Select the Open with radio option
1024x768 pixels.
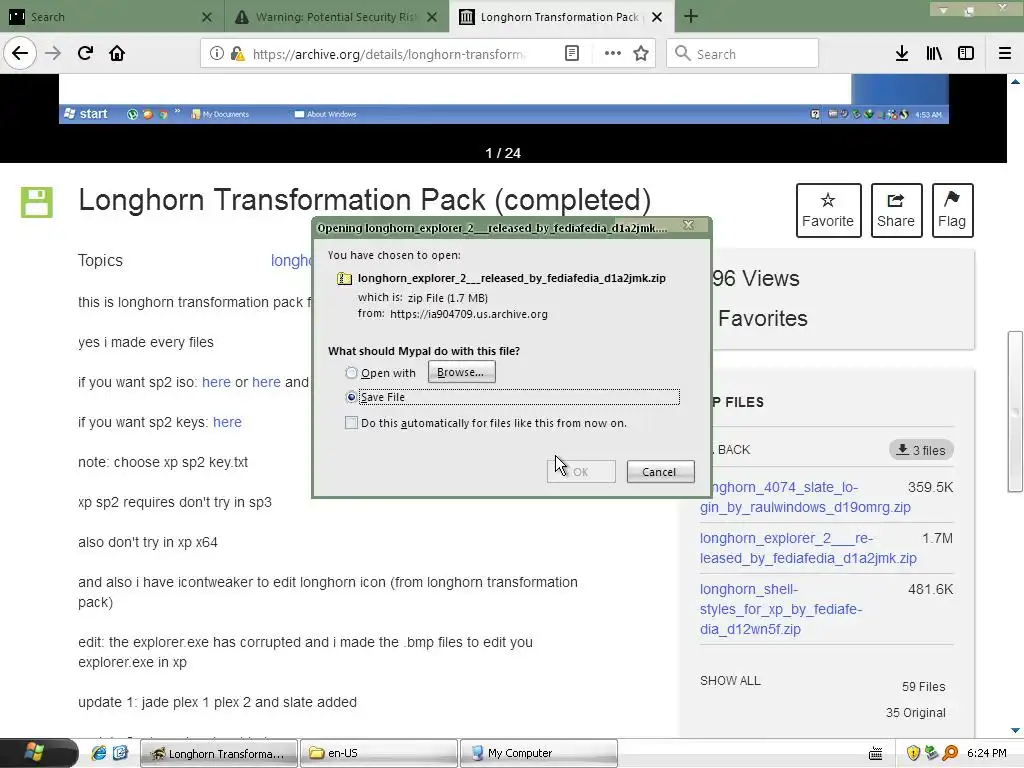click(x=351, y=372)
